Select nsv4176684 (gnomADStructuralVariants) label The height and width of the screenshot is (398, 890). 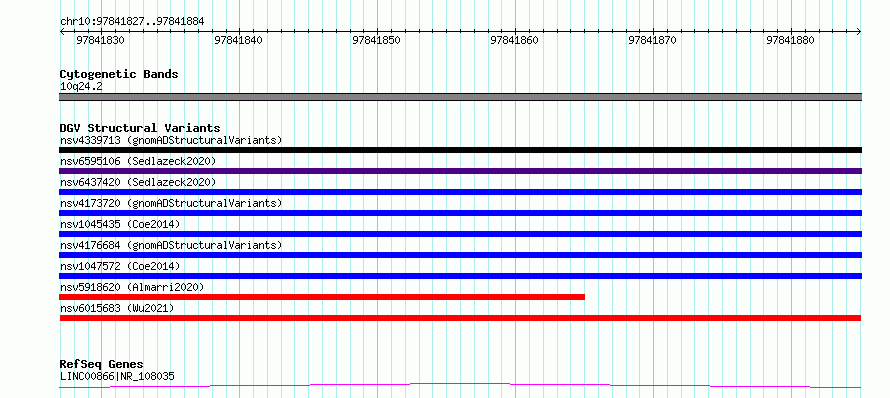(x=171, y=245)
